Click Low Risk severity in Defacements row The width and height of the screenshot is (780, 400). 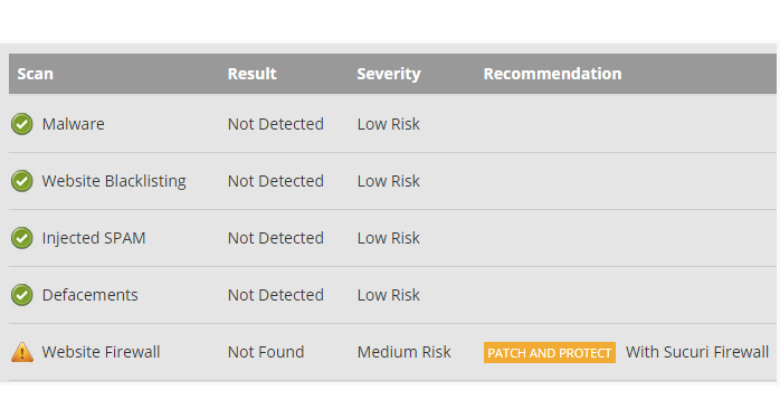tap(388, 295)
